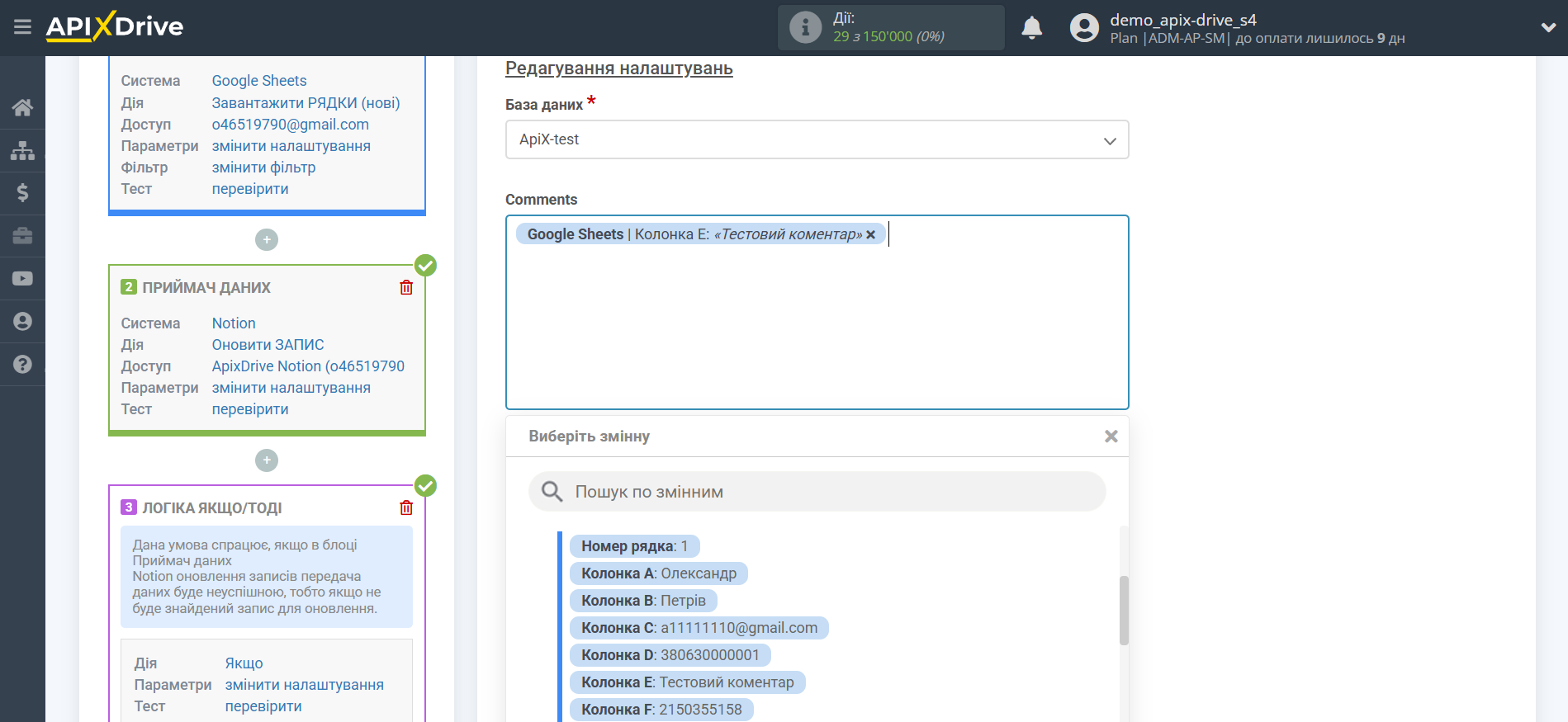This screenshot has width=1568, height=722.
Task: Open the hamburger menu
Action: [x=22, y=27]
